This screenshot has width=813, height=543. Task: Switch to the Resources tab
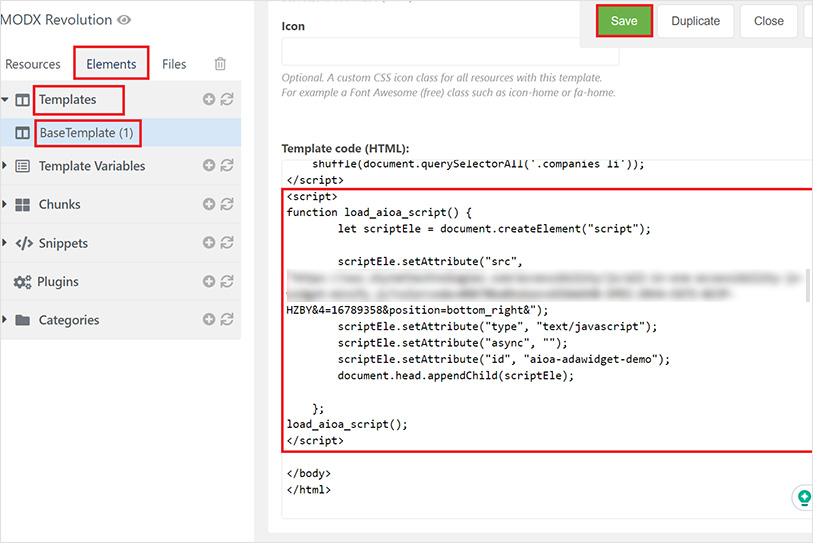[33, 64]
